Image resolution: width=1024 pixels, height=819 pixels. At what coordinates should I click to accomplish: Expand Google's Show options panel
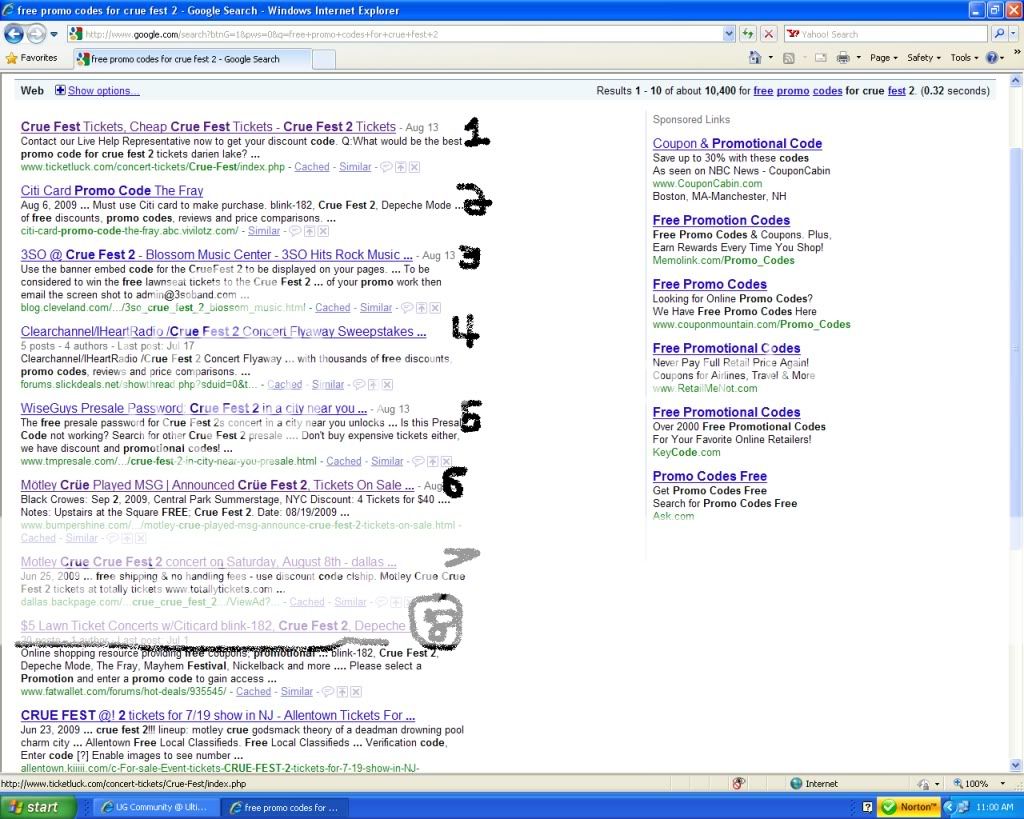coord(103,91)
